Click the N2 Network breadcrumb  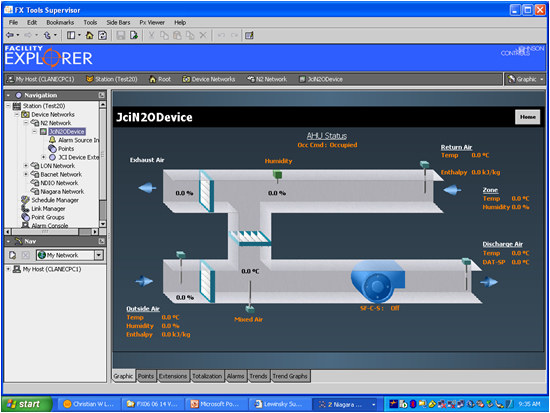(267, 79)
